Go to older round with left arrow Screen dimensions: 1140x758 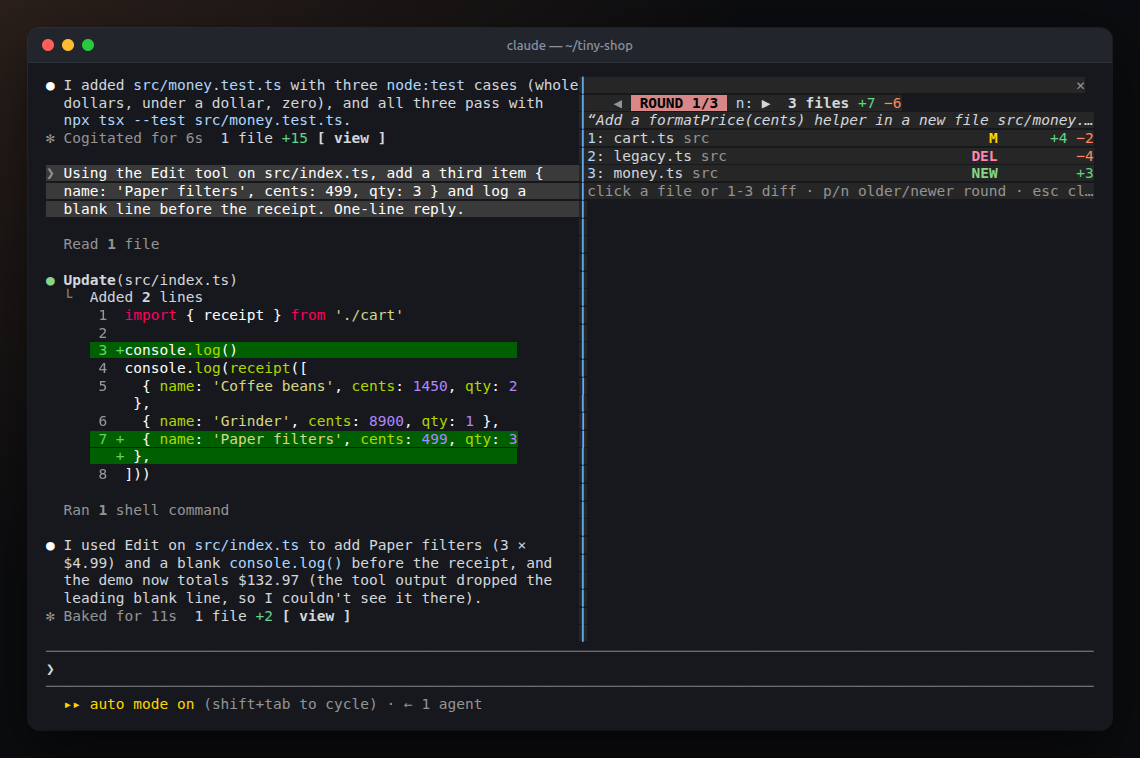[617, 103]
